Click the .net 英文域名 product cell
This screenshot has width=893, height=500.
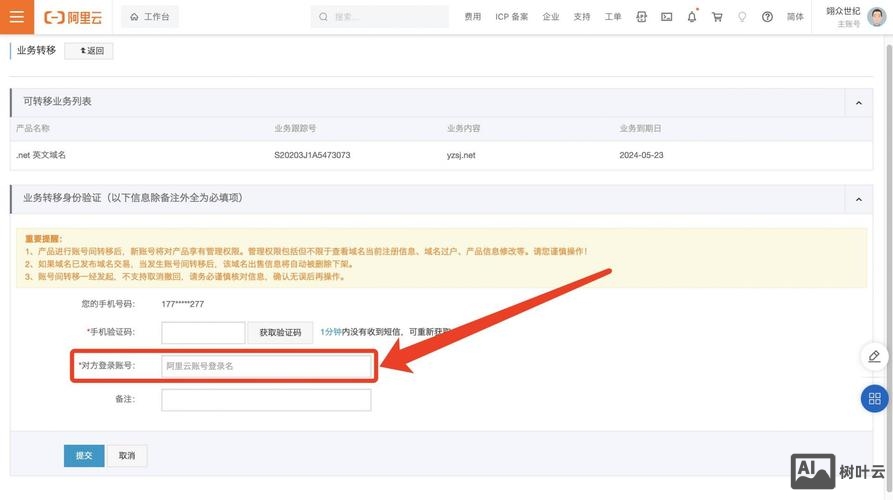click(41, 155)
